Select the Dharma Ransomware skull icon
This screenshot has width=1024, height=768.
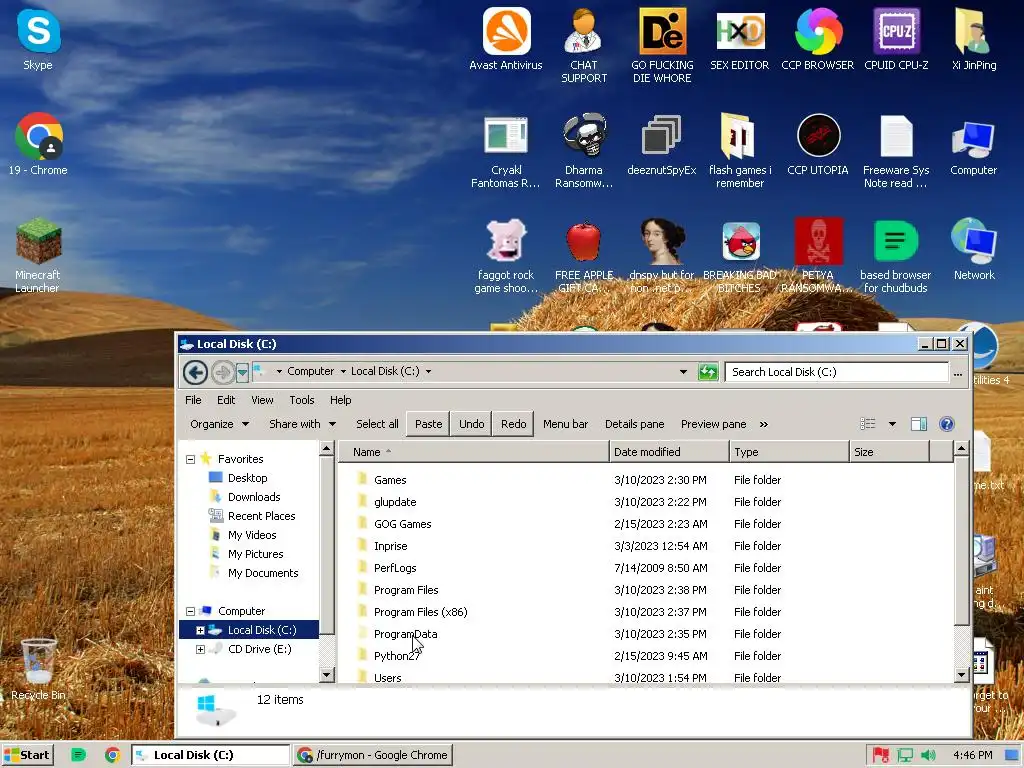[584, 151]
